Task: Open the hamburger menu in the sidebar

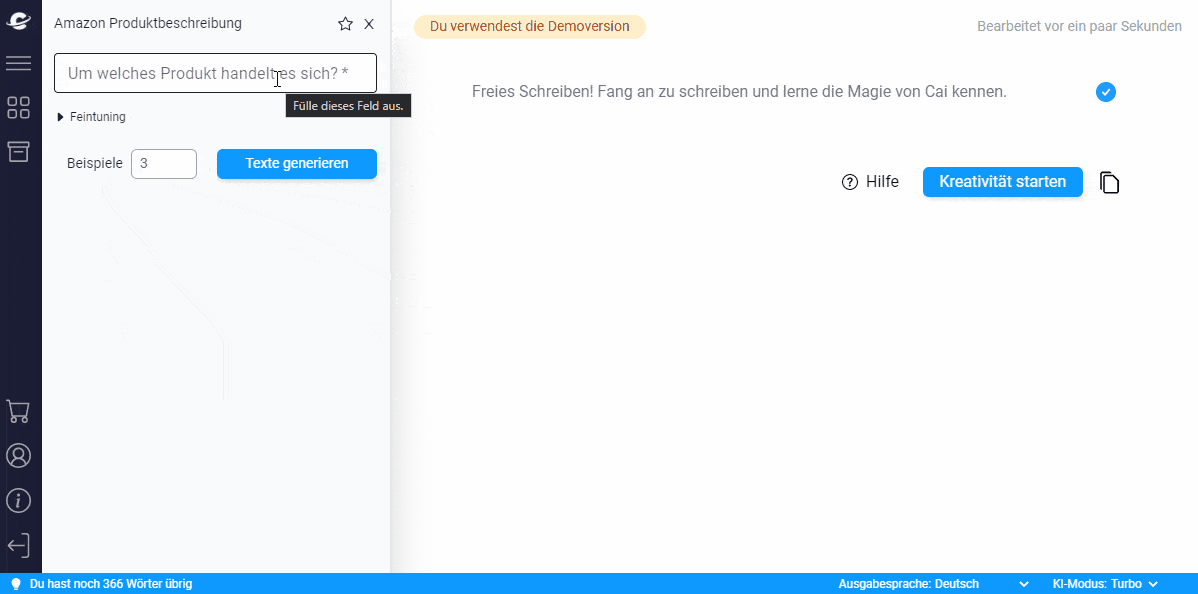Action: pyautogui.click(x=18, y=63)
